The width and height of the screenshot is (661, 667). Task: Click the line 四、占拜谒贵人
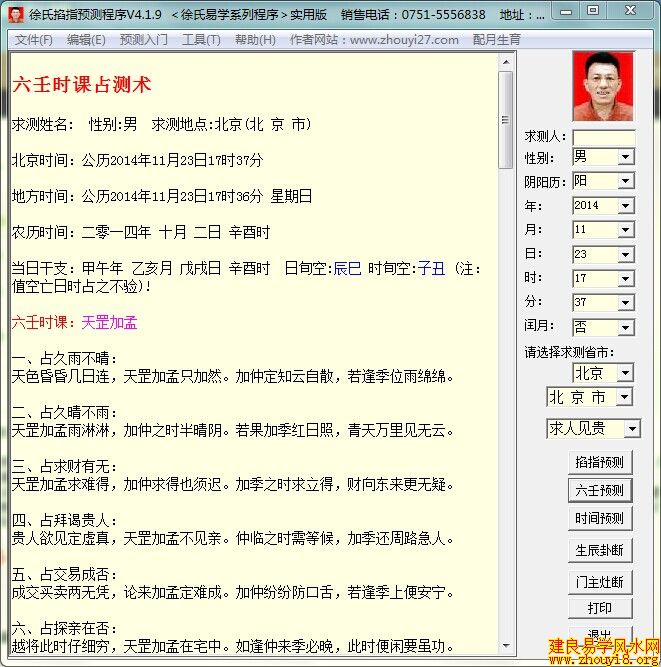click(x=65, y=520)
